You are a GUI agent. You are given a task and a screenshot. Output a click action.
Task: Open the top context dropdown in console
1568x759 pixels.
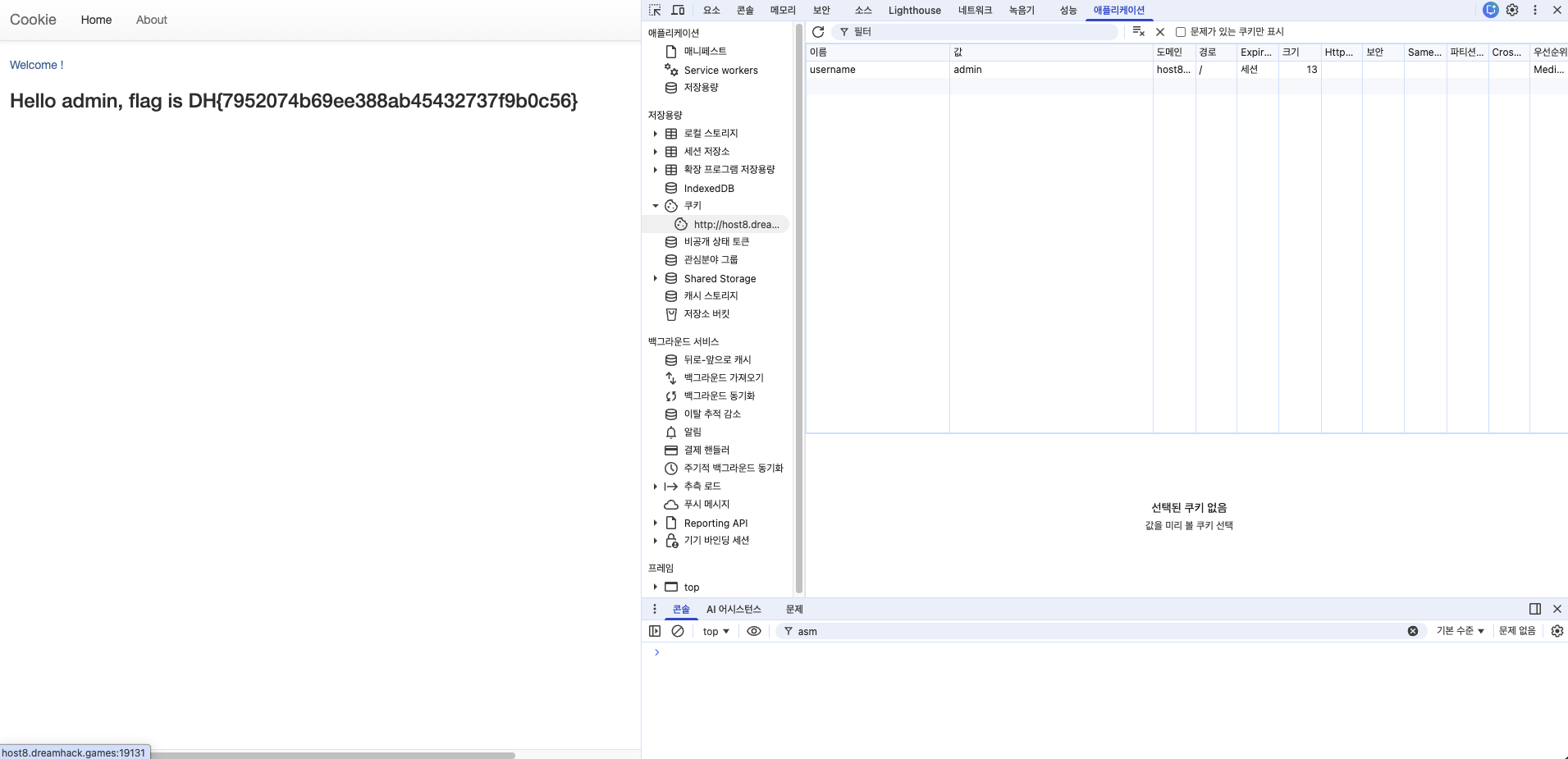click(715, 631)
